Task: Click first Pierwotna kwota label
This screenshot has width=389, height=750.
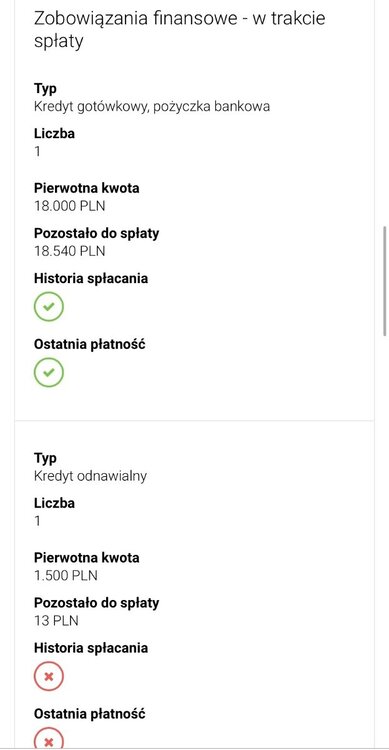Action: (87, 188)
